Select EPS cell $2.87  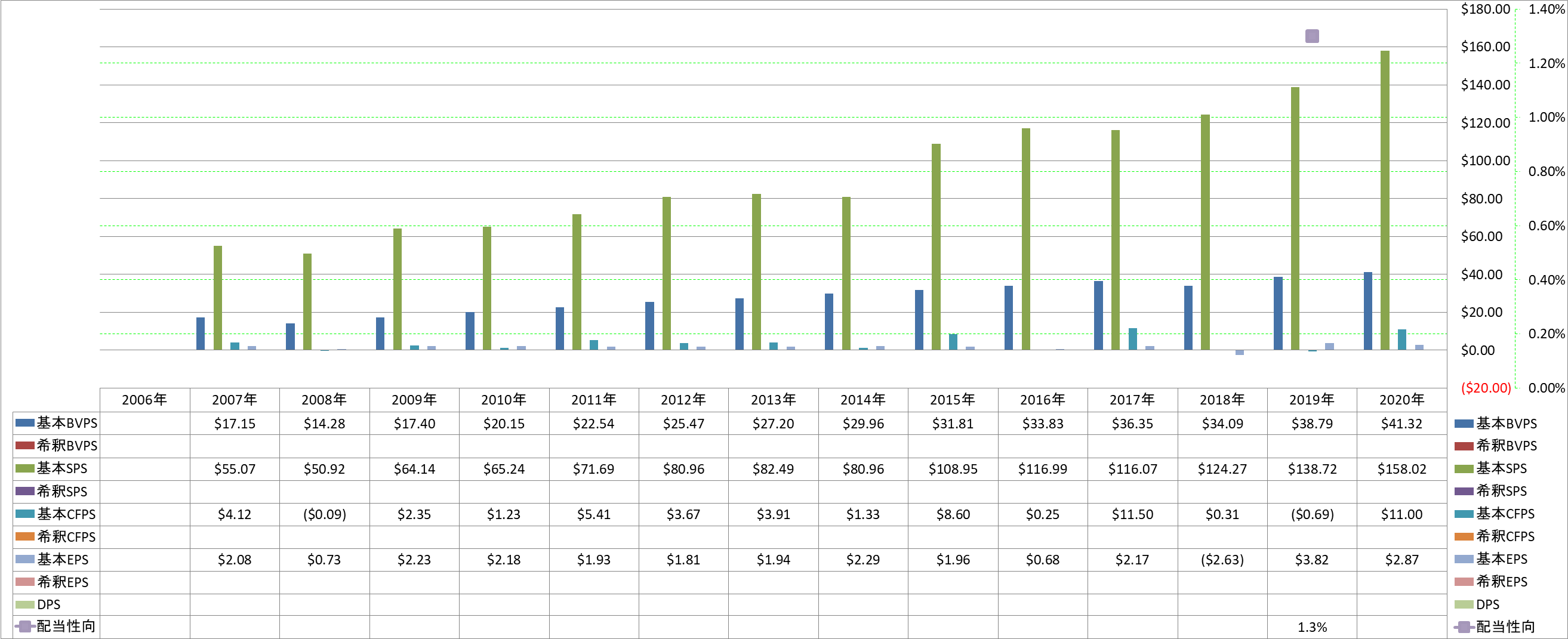click(x=1402, y=560)
